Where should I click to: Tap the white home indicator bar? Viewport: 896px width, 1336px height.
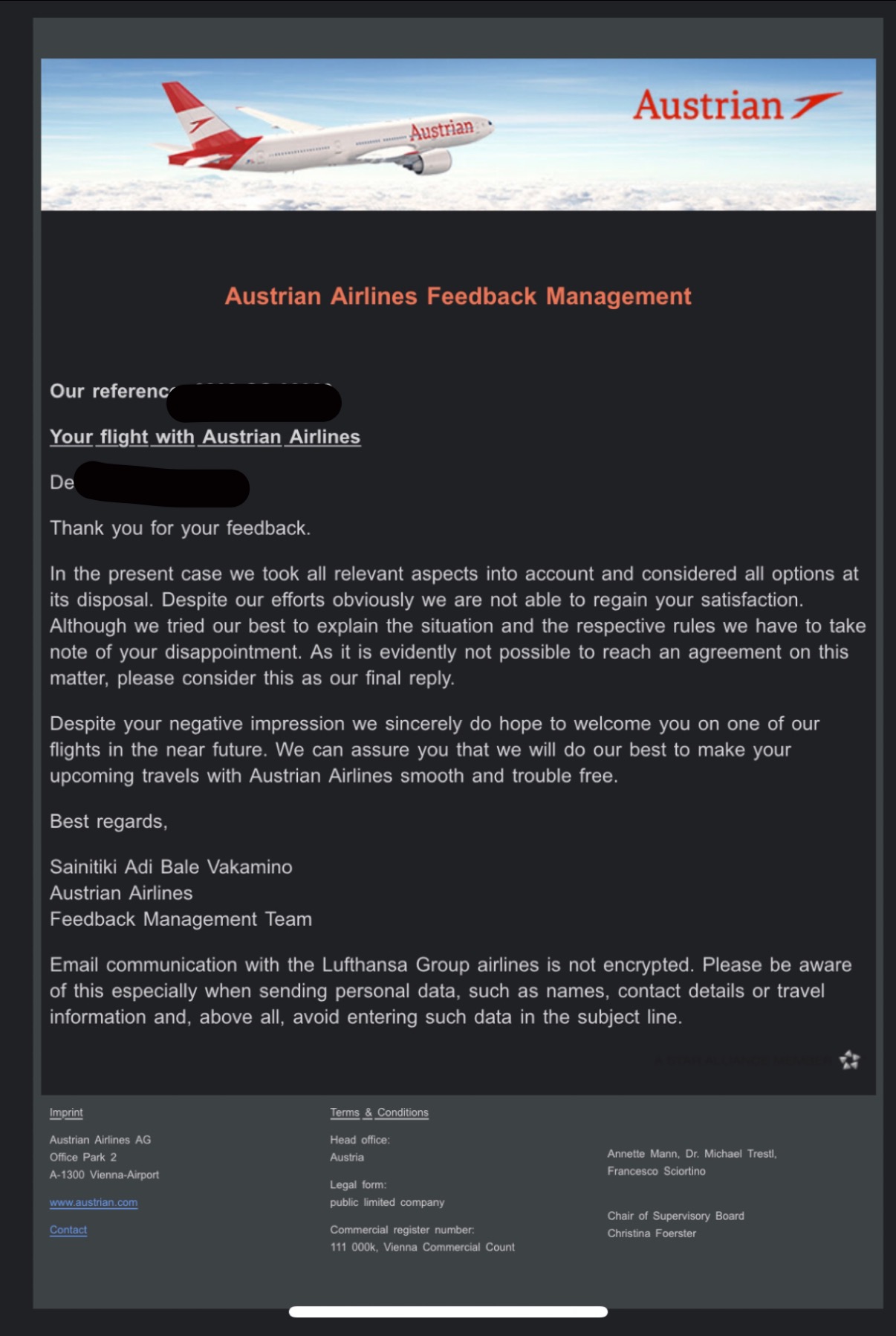click(448, 1311)
